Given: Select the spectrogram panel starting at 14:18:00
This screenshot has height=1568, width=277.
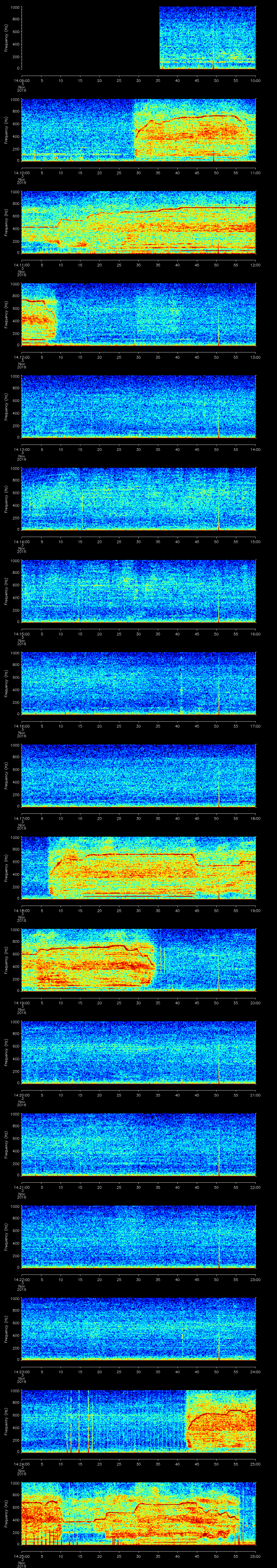Looking at the screenshot, I should tap(139, 868).
